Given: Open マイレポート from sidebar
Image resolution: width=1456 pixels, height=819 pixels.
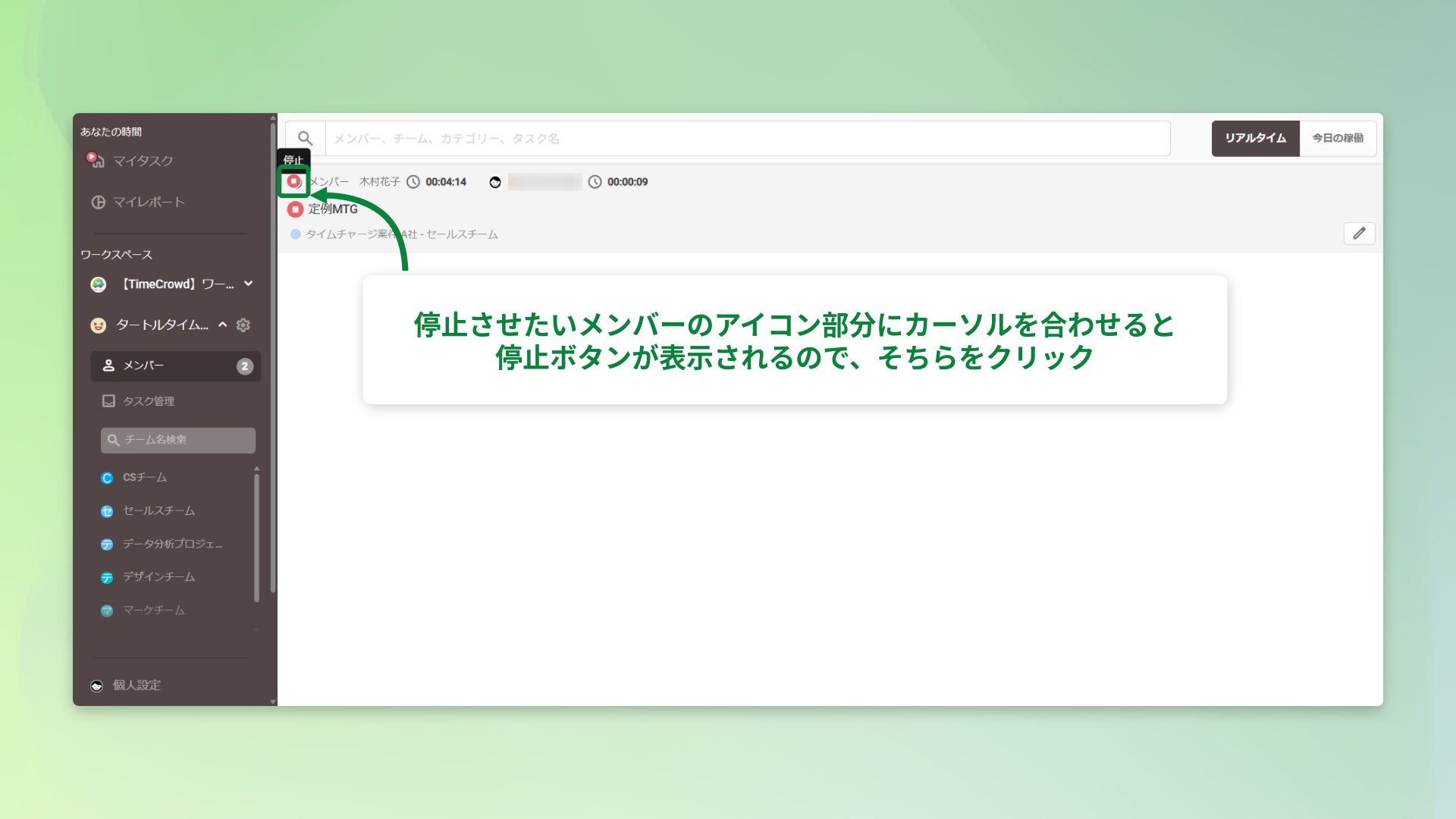Looking at the screenshot, I should pos(149,202).
